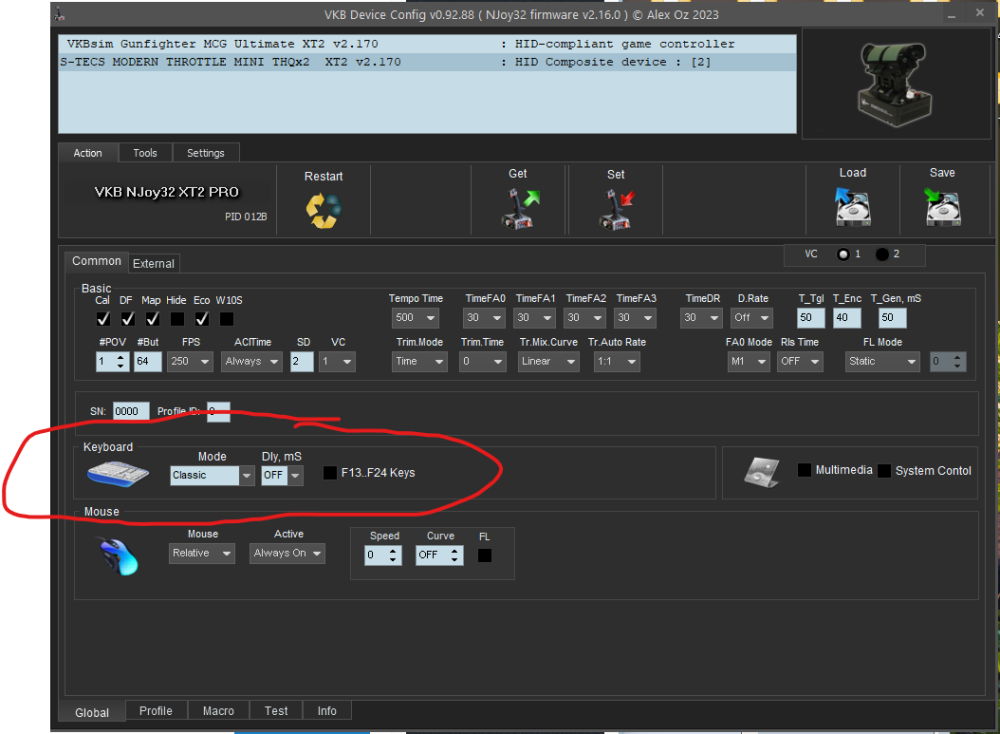Switch to the External tab
Viewport: 1000px width, 734px height.
tap(153, 263)
